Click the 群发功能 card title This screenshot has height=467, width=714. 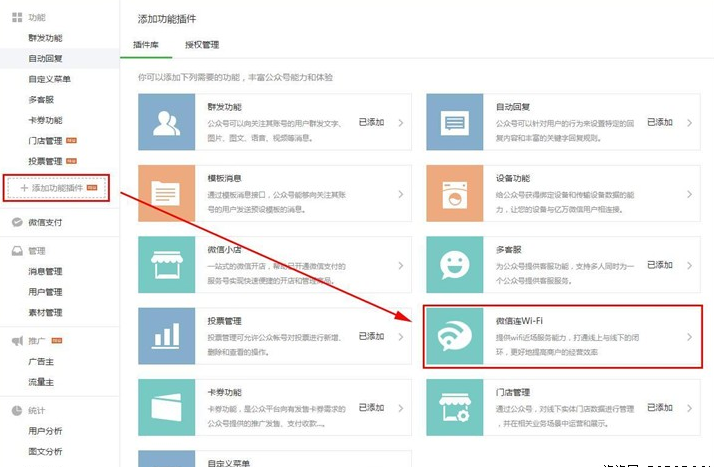(224, 107)
